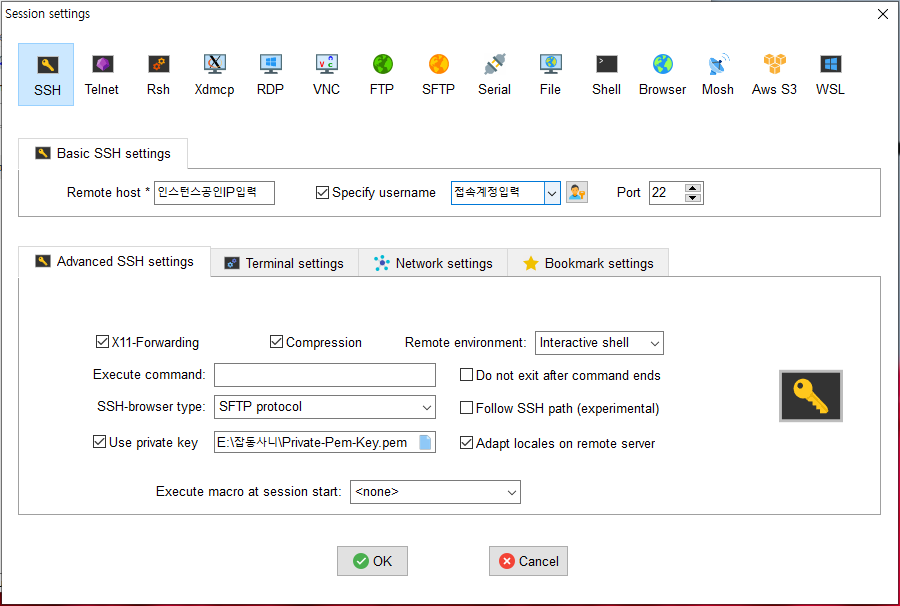Close the Session settings dialog
Screen dimensions: 900x606
point(883,14)
